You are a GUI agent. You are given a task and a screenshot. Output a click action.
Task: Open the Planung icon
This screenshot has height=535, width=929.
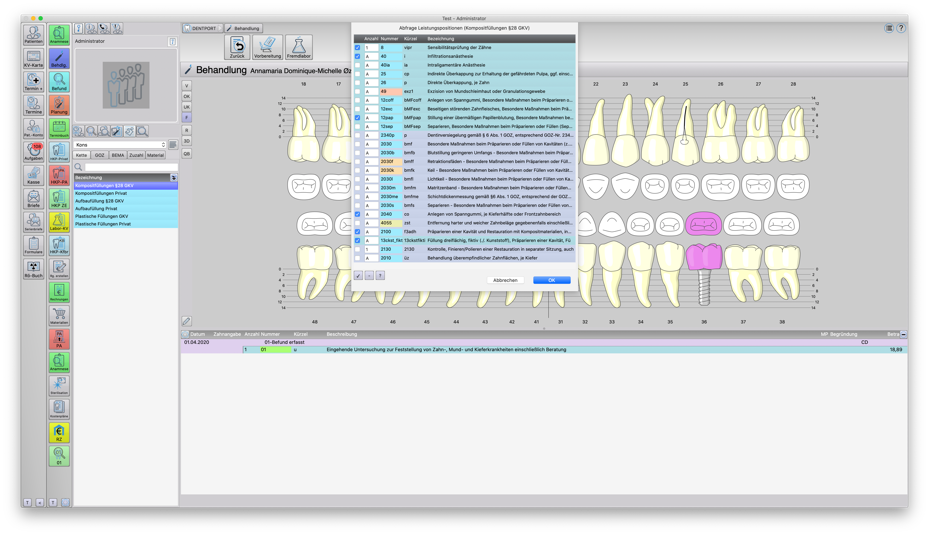tap(59, 105)
